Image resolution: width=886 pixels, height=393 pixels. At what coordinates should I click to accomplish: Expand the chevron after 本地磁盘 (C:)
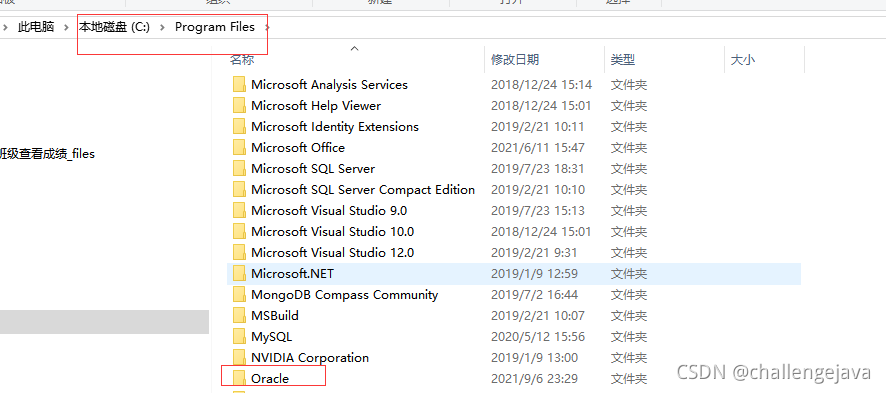tap(163, 27)
